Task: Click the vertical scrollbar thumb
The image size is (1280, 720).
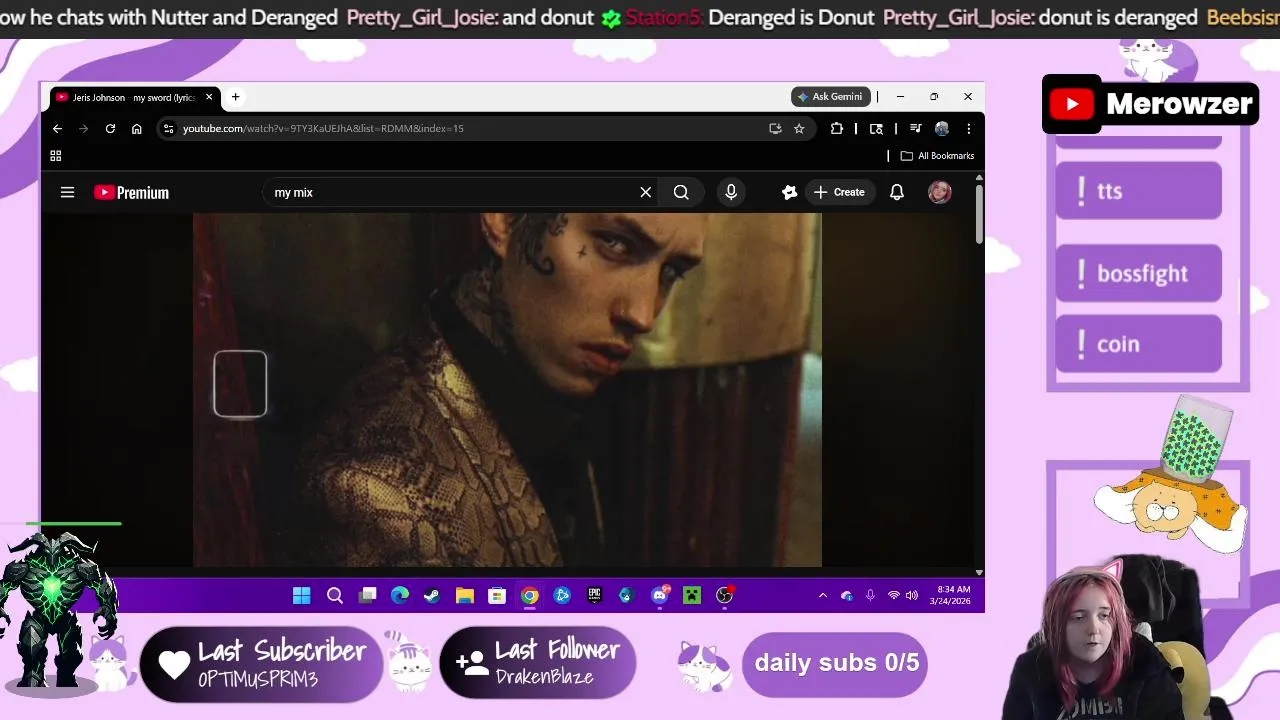Action: point(979,213)
